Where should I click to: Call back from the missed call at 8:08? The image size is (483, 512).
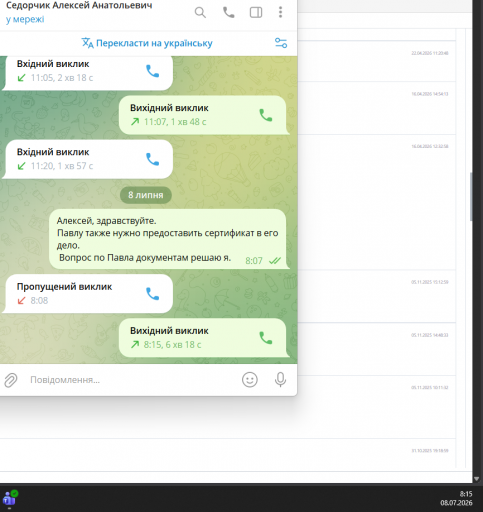coord(153,294)
